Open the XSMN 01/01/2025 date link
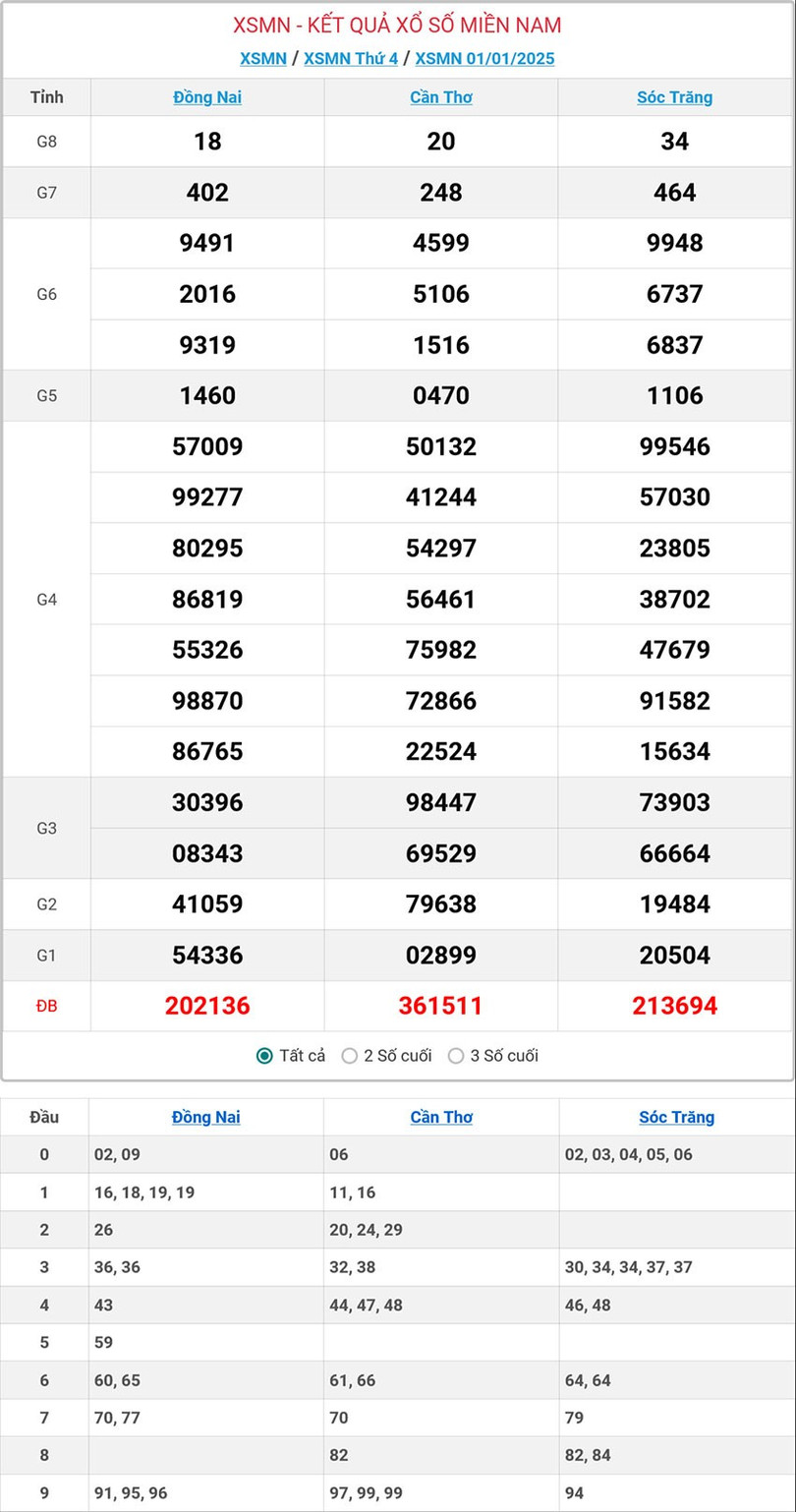This screenshot has height=1512, width=796. 484,58
